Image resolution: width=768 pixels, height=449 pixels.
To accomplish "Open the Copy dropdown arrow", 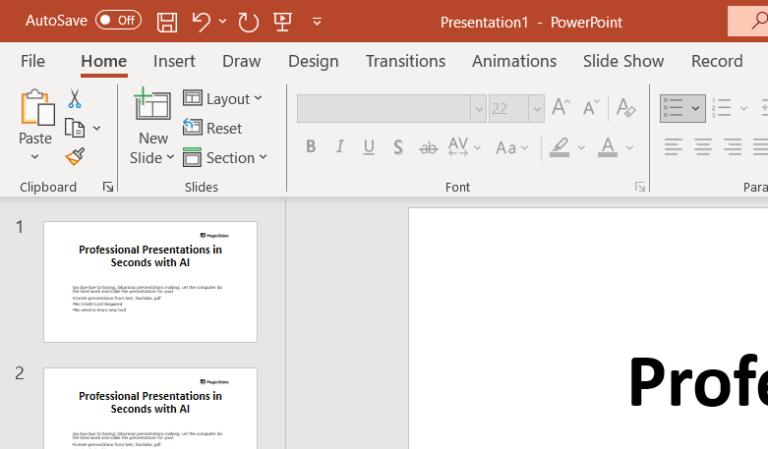I will pyautogui.click(x=97, y=128).
